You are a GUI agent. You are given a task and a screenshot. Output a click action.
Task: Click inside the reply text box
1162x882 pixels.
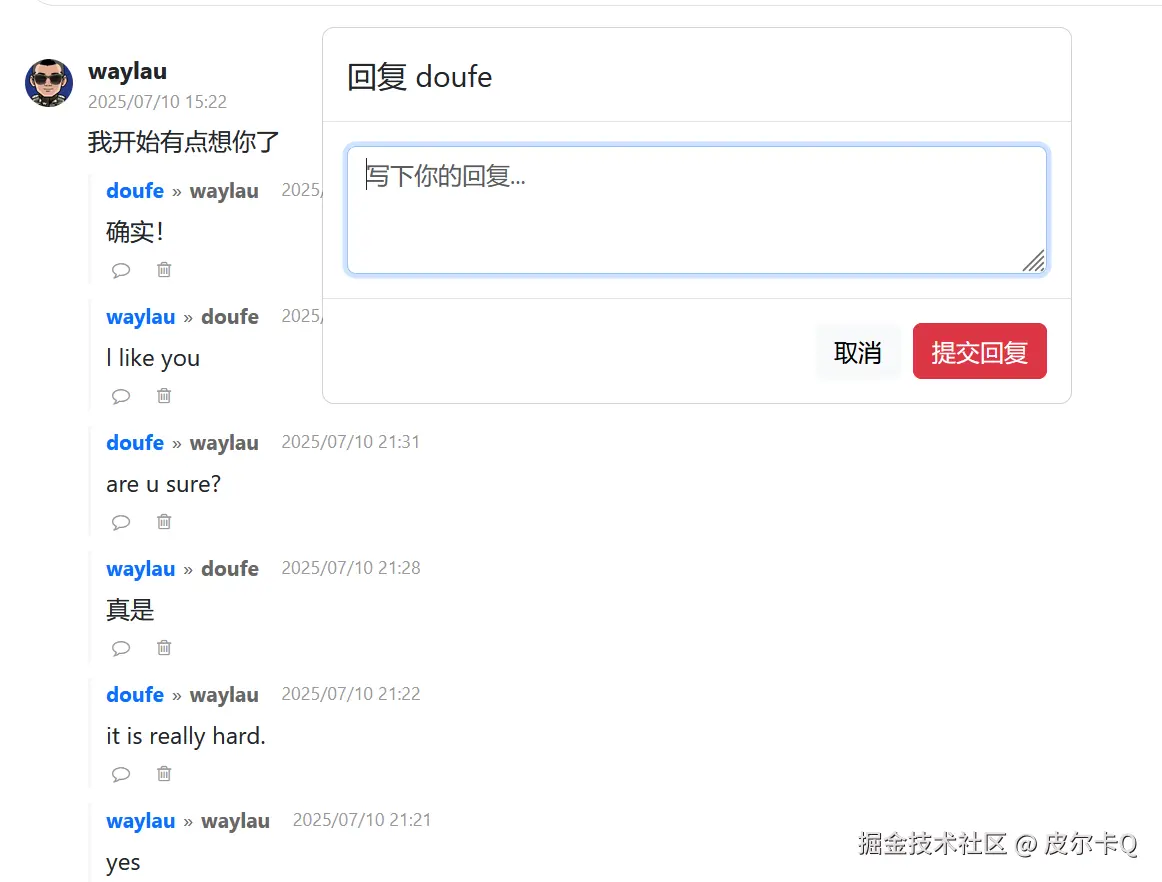pos(697,209)
